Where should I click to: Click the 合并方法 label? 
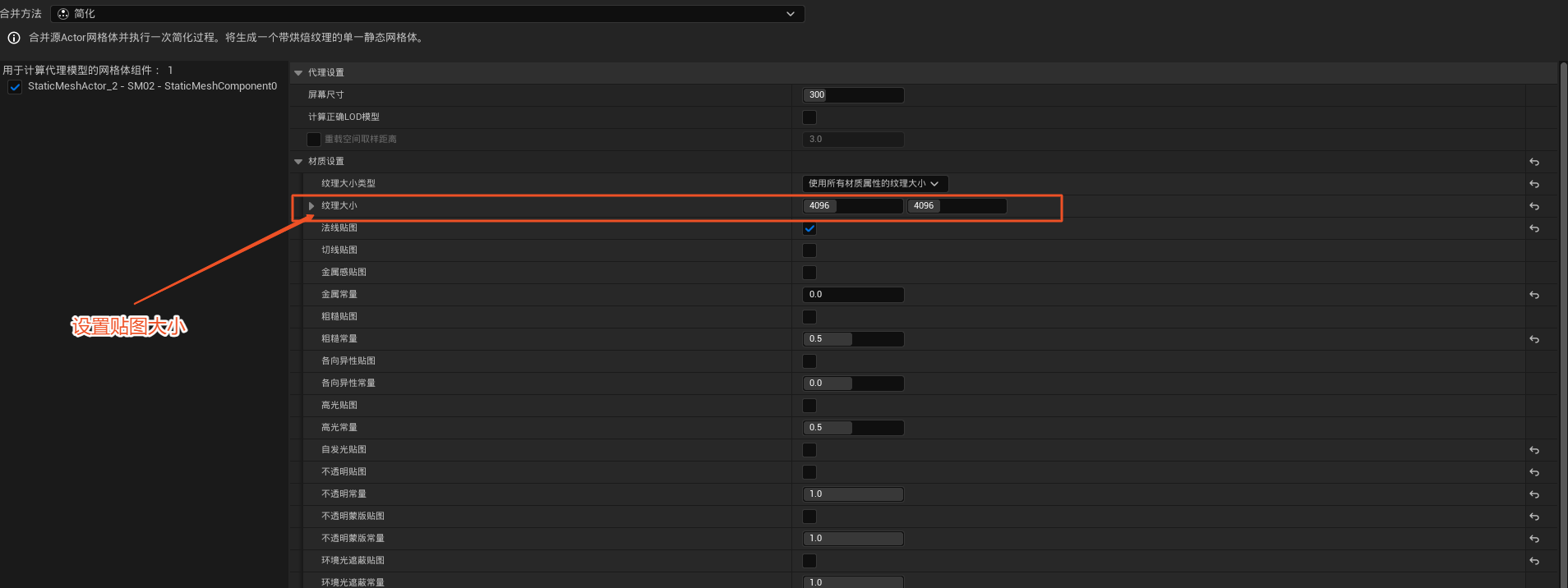21,14
